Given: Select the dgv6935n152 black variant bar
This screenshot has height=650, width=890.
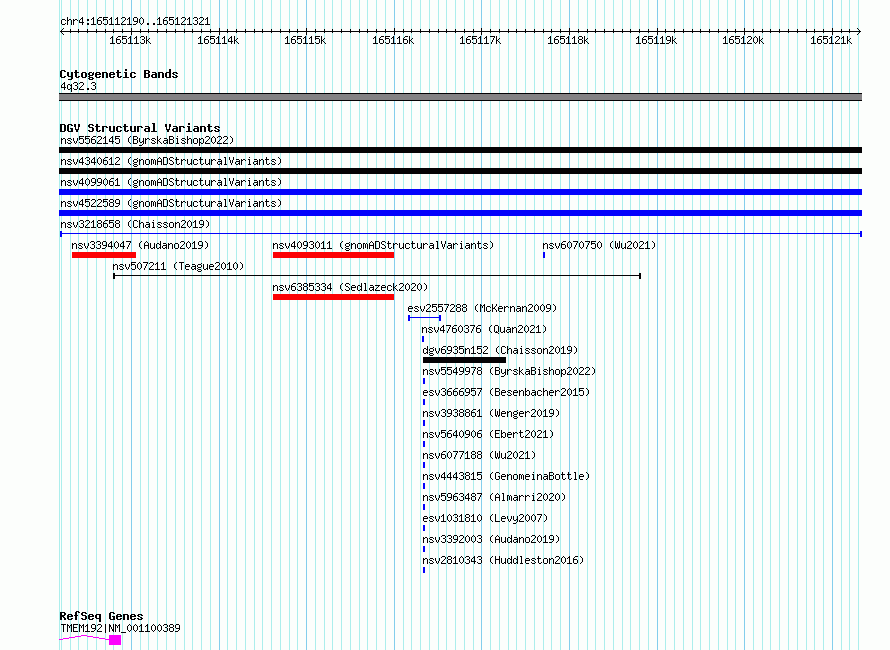Looking at the screenshot, I should point(464,360).
